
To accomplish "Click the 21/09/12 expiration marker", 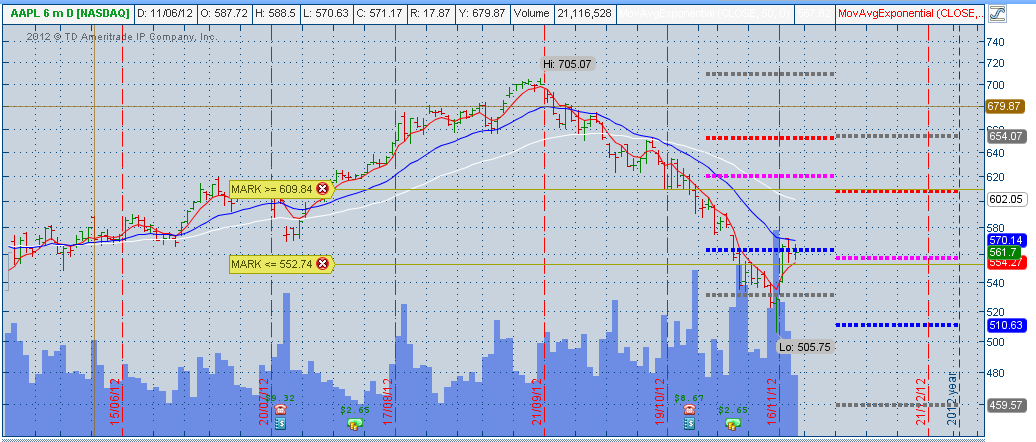I will pos(538,402).
